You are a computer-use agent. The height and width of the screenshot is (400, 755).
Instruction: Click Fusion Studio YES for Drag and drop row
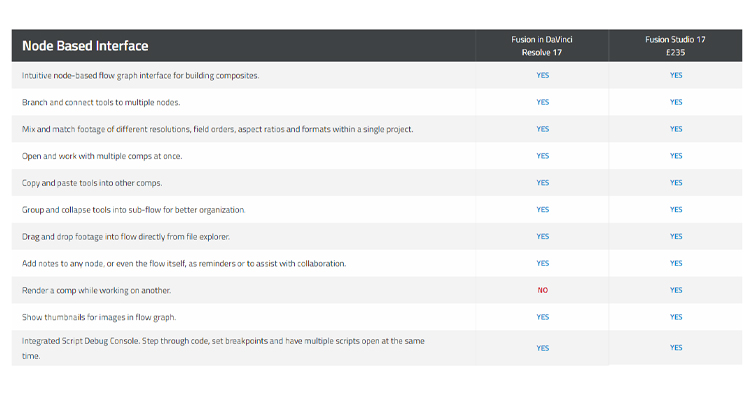point(676,237)
